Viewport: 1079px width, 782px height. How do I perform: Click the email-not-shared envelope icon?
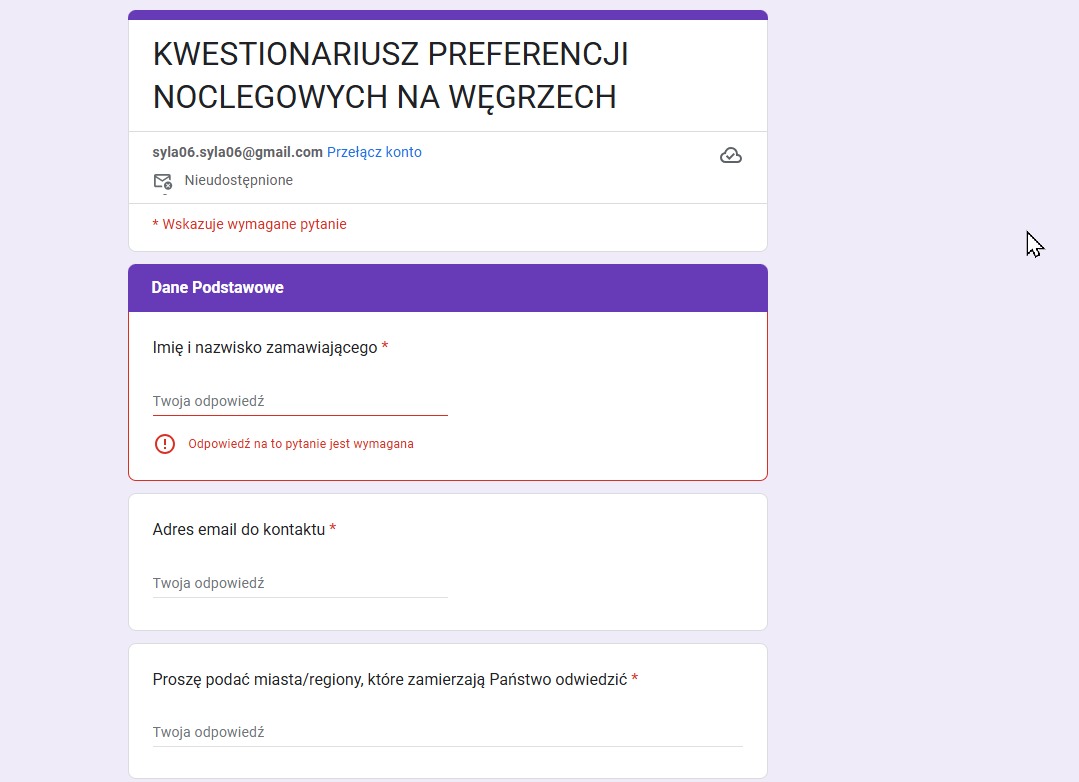162,181
